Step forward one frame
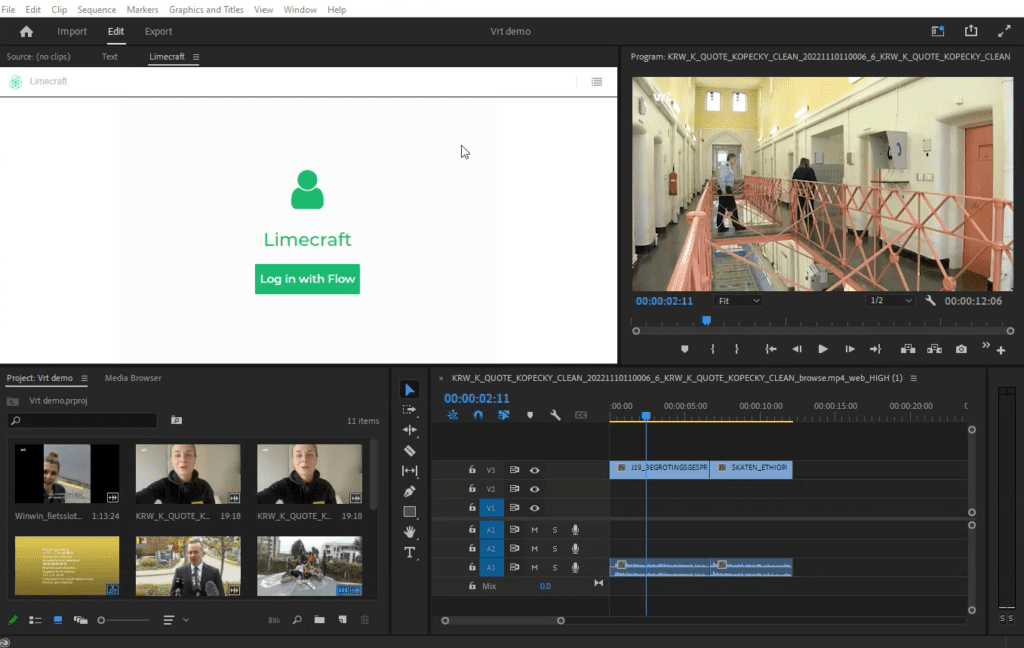 [850, 349]
